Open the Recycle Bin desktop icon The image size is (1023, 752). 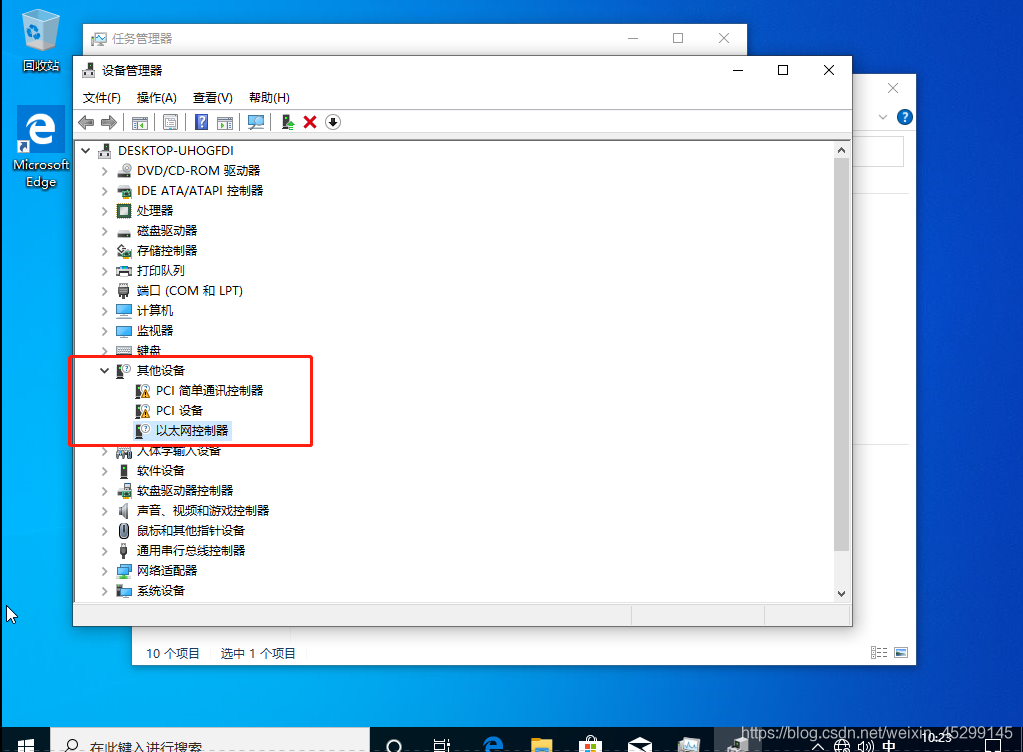pyautogui.click(x=40, y=40)
